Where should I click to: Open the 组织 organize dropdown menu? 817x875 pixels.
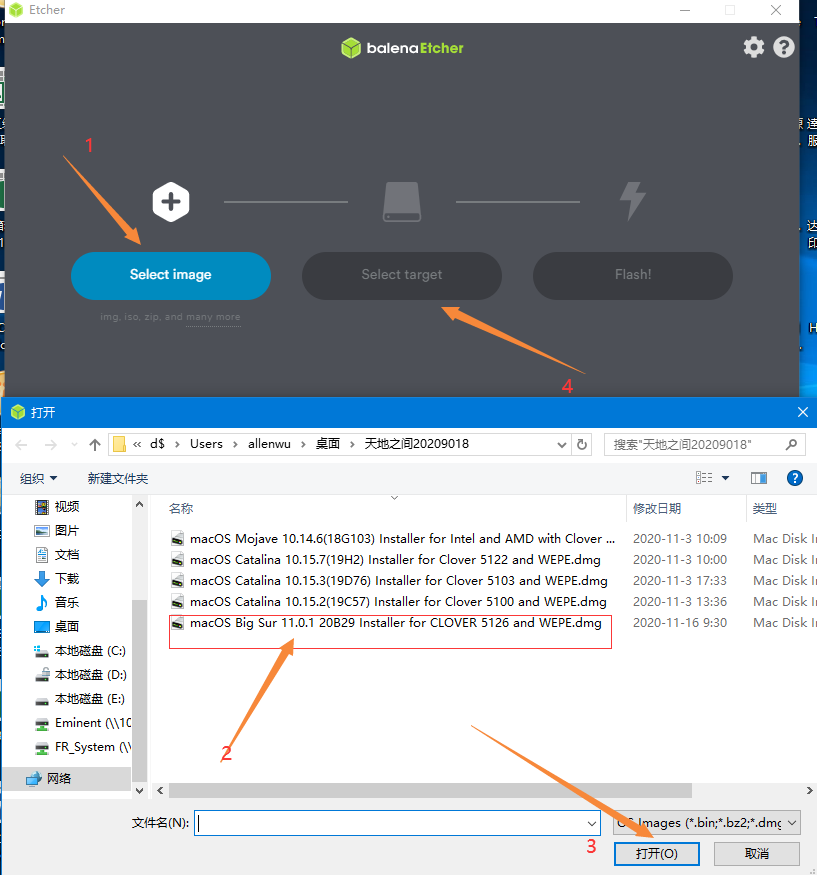[39, 479]
